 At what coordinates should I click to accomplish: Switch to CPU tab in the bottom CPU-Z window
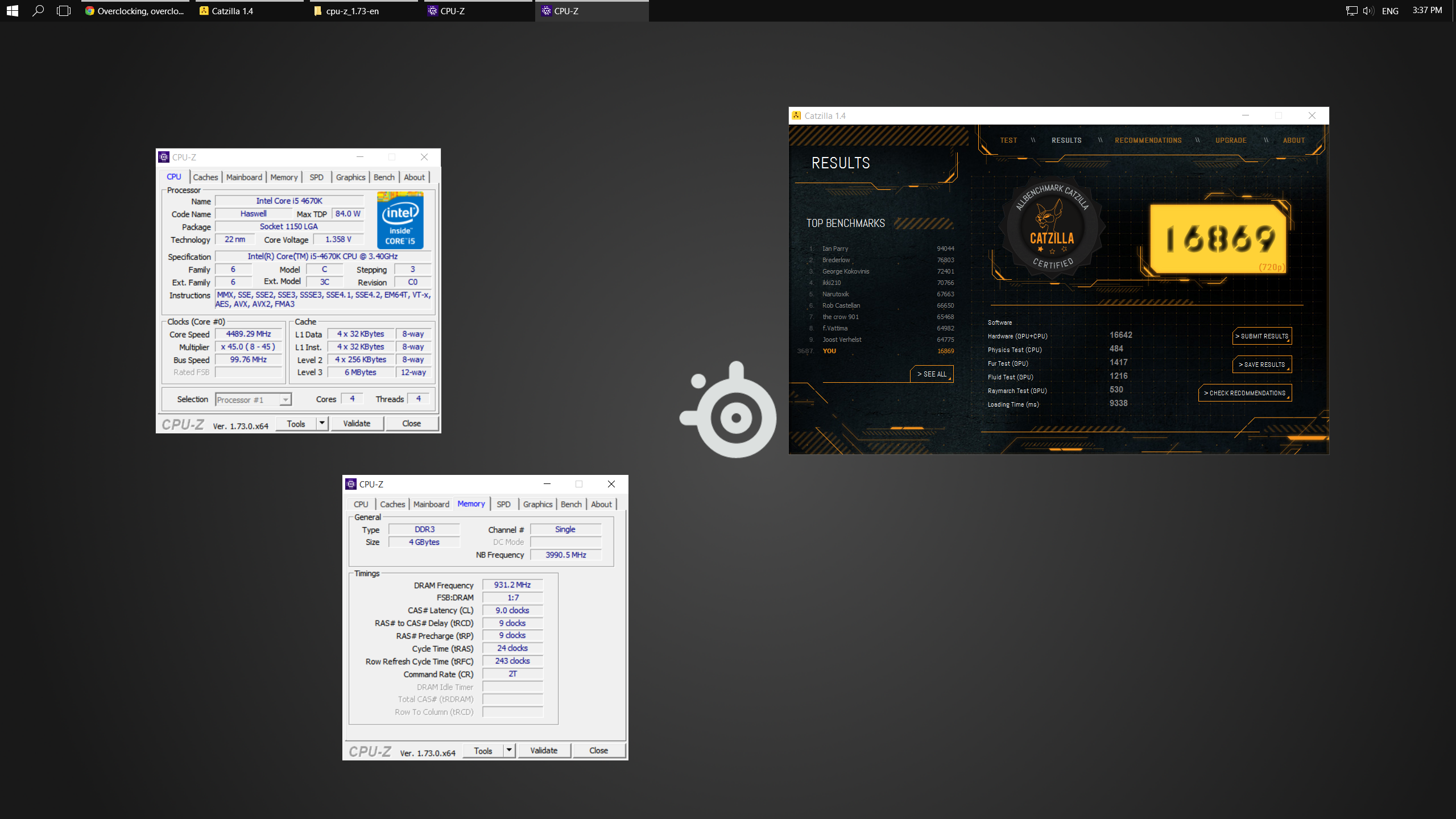[x=361, y=504]
